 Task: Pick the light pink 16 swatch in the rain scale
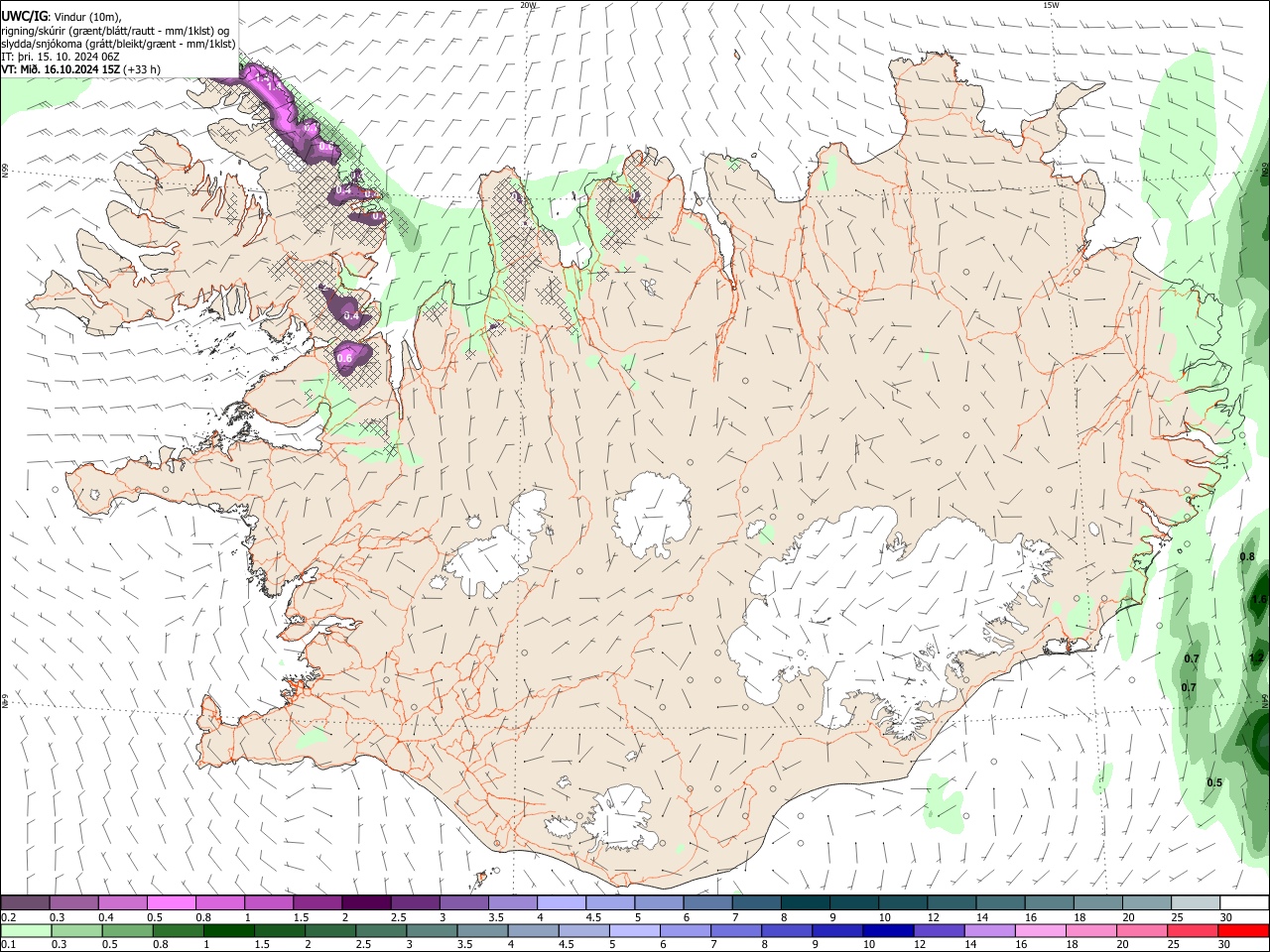(1040, 930)
